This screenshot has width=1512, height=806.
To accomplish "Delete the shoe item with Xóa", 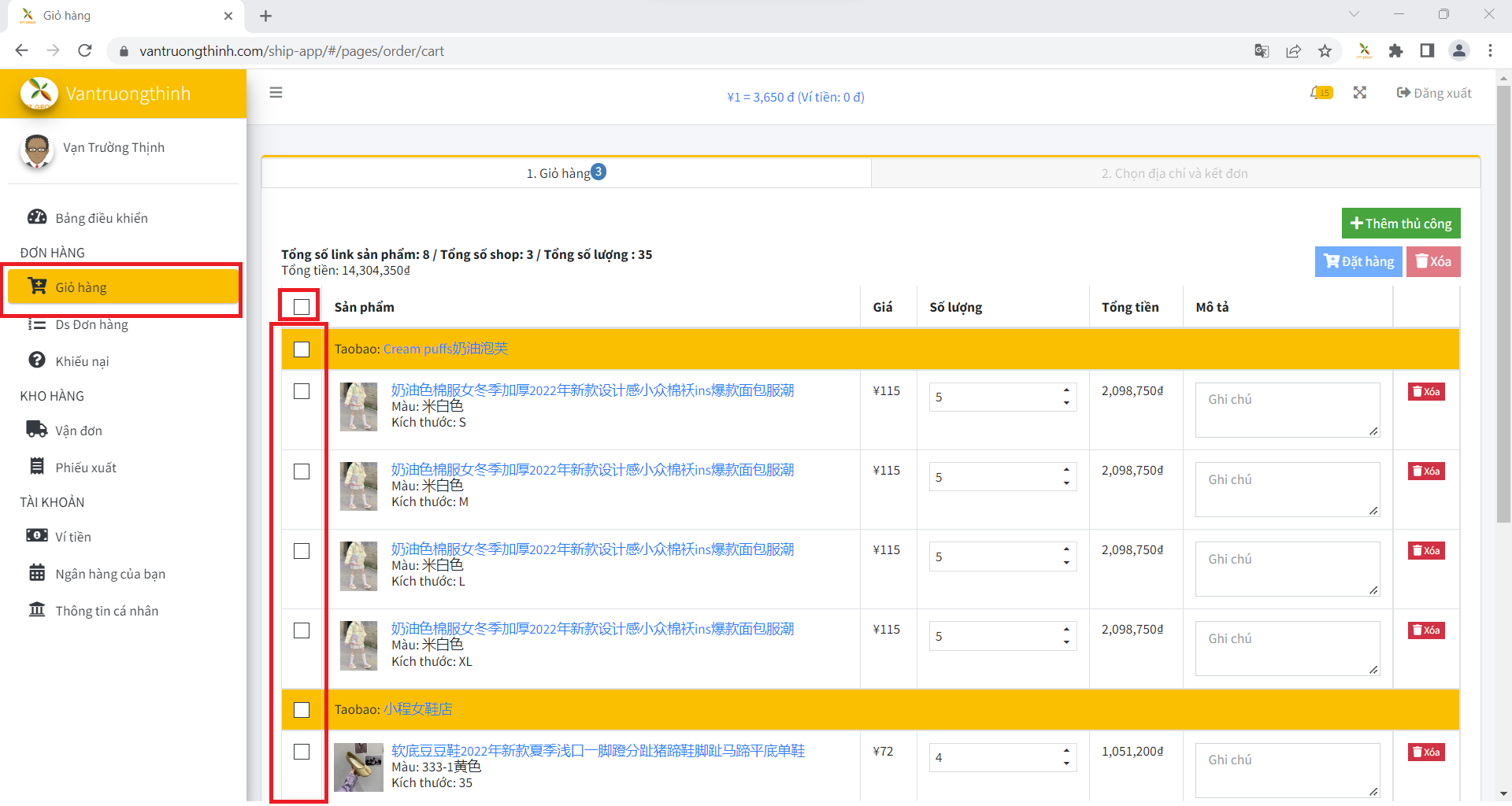I will click(1426, 752).
